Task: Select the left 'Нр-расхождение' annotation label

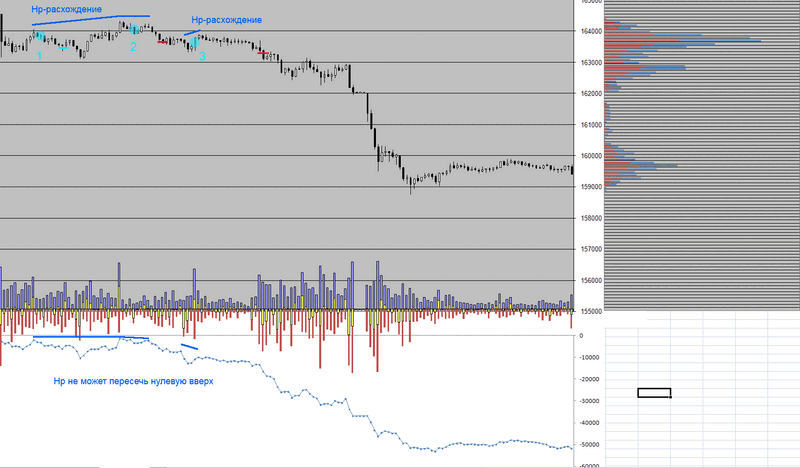Action: [65, 9]
